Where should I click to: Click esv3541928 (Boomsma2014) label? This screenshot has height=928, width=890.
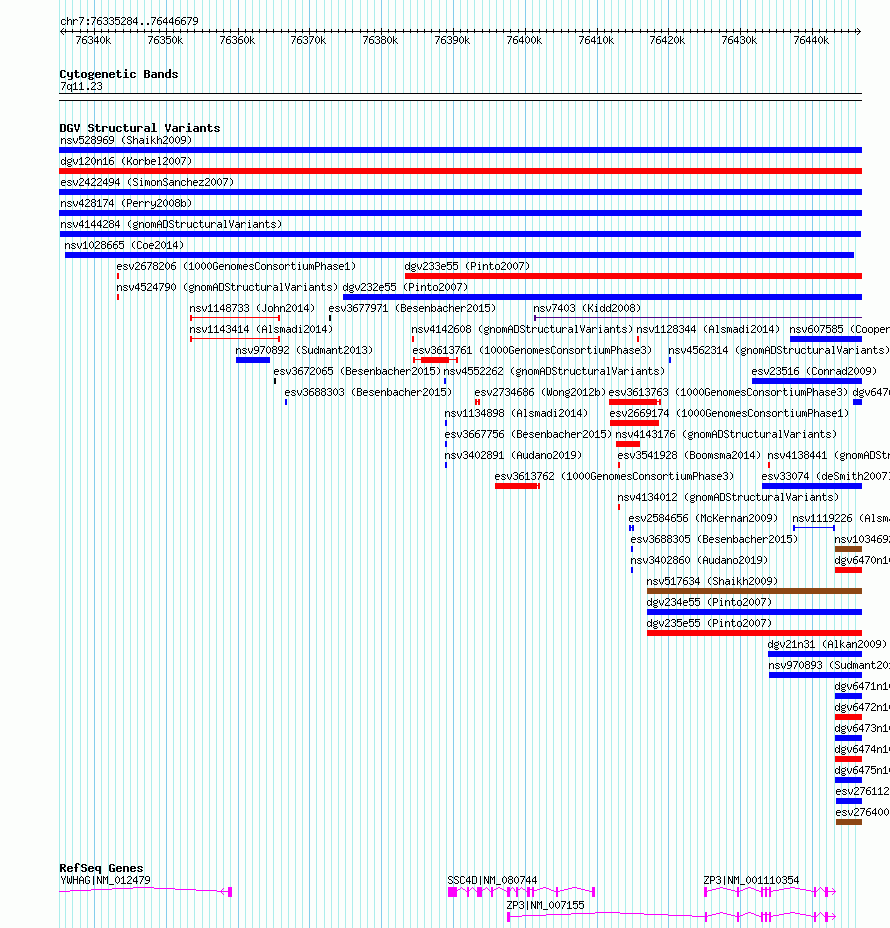point(689,455)
